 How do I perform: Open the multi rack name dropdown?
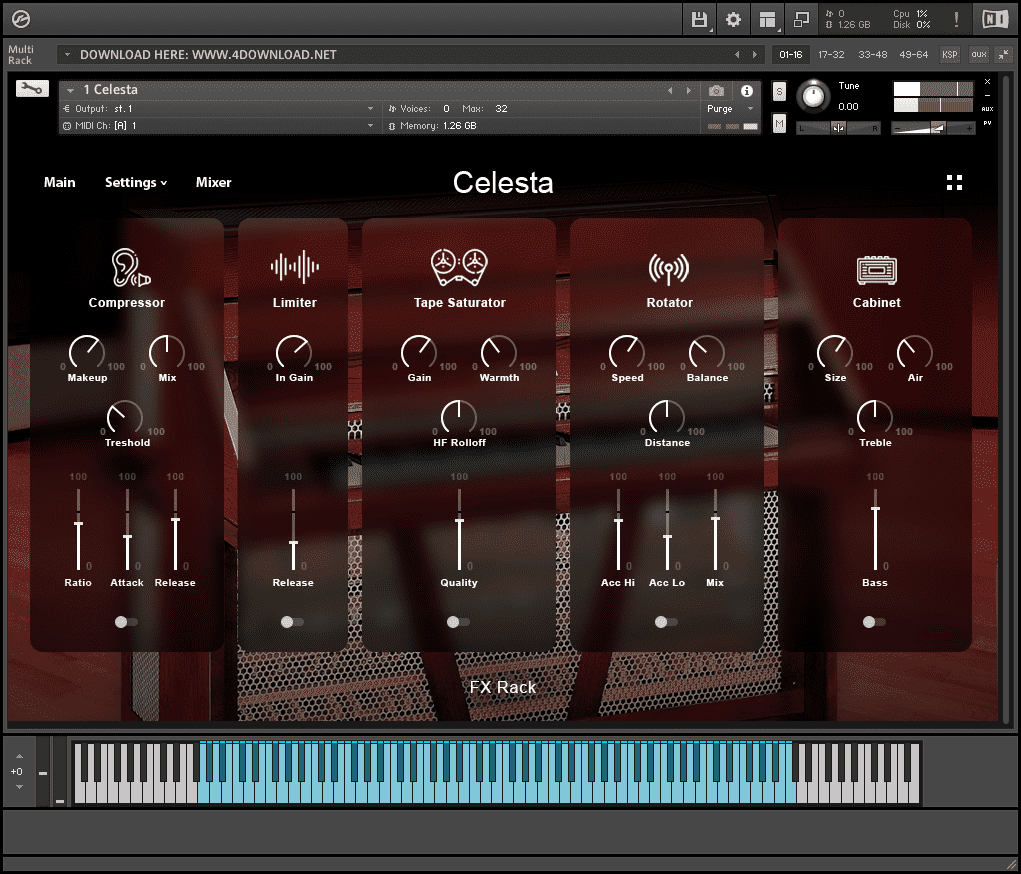67,55
